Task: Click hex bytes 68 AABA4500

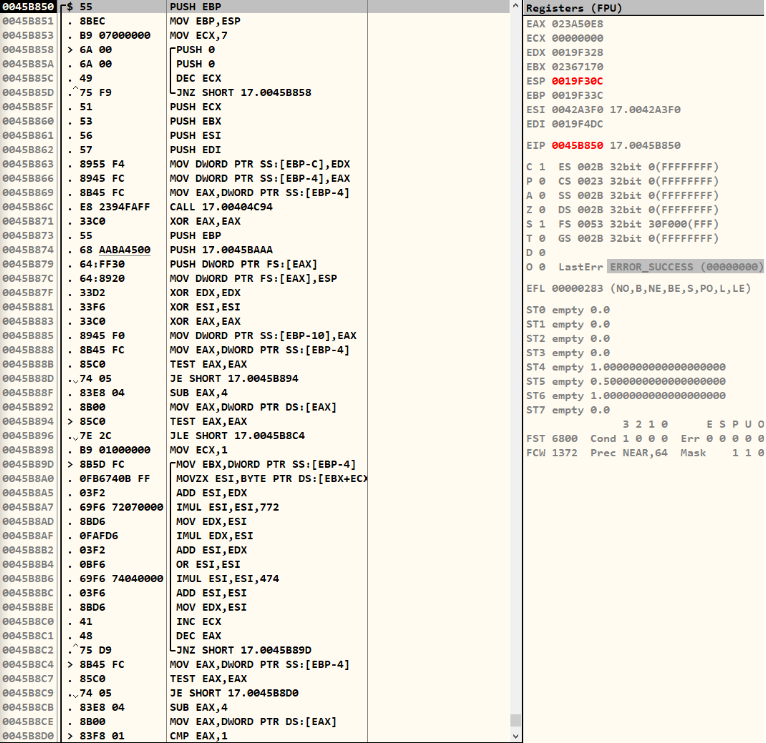Action: (115, 250)
